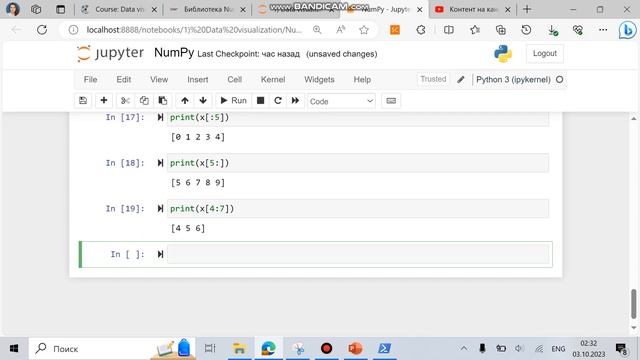Click the Jupyter logo

coord(110,53)
